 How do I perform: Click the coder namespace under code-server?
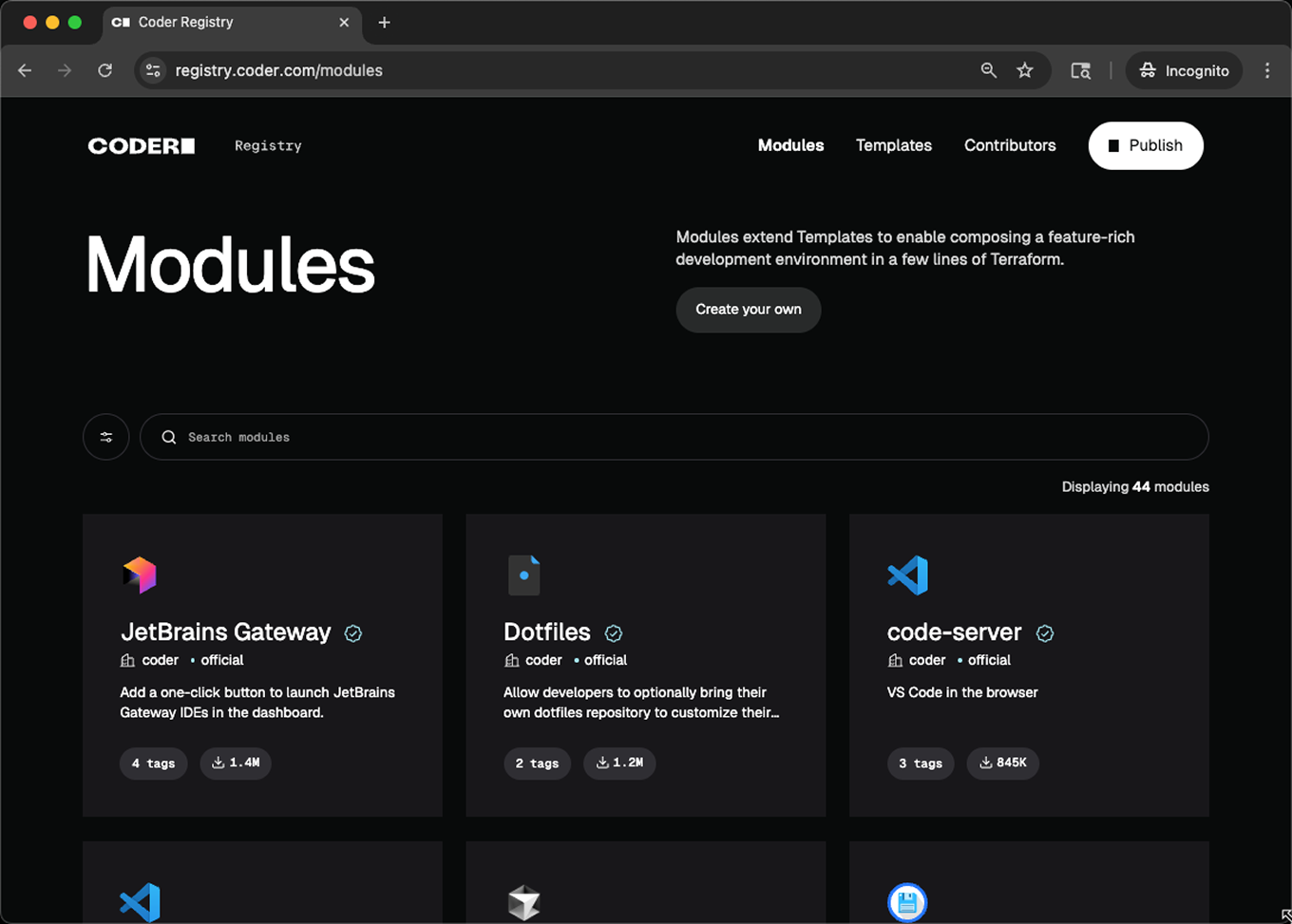928,660
